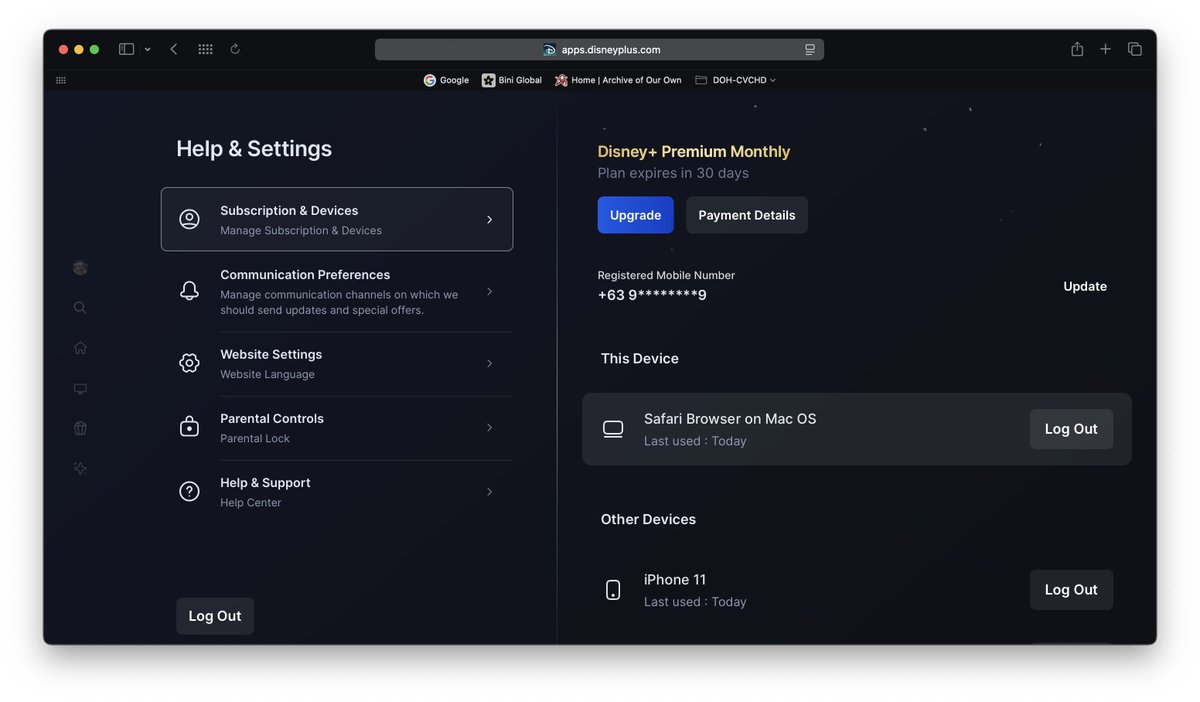Click the sparkle icon in Disney+ sidebar
1200x702 pixels.
click(x=80, y=468)
